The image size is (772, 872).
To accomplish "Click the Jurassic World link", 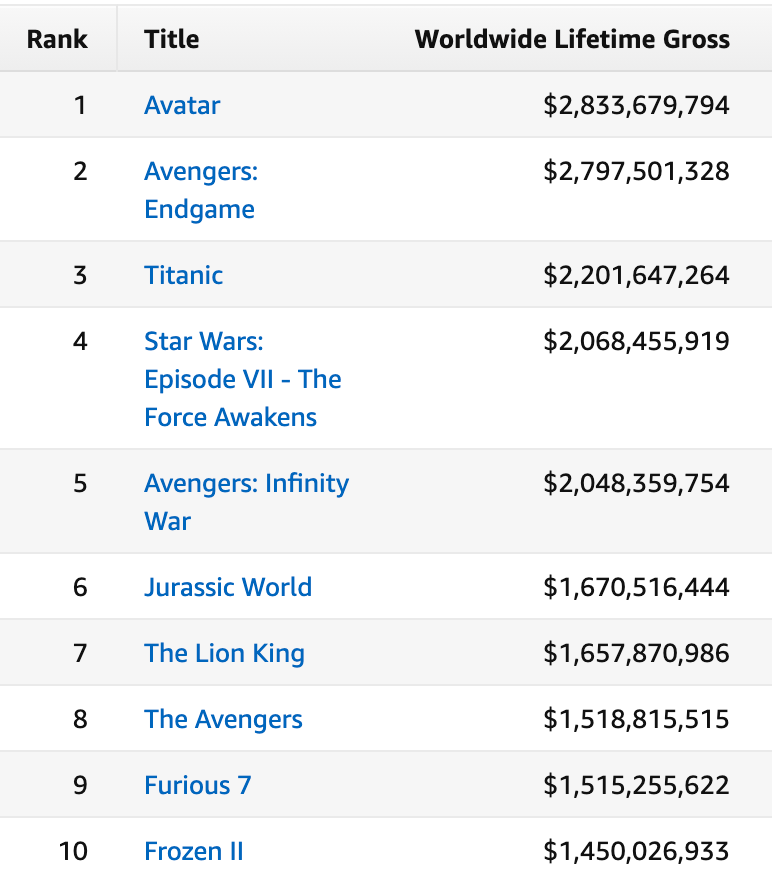I will click(x=228, y=587).
